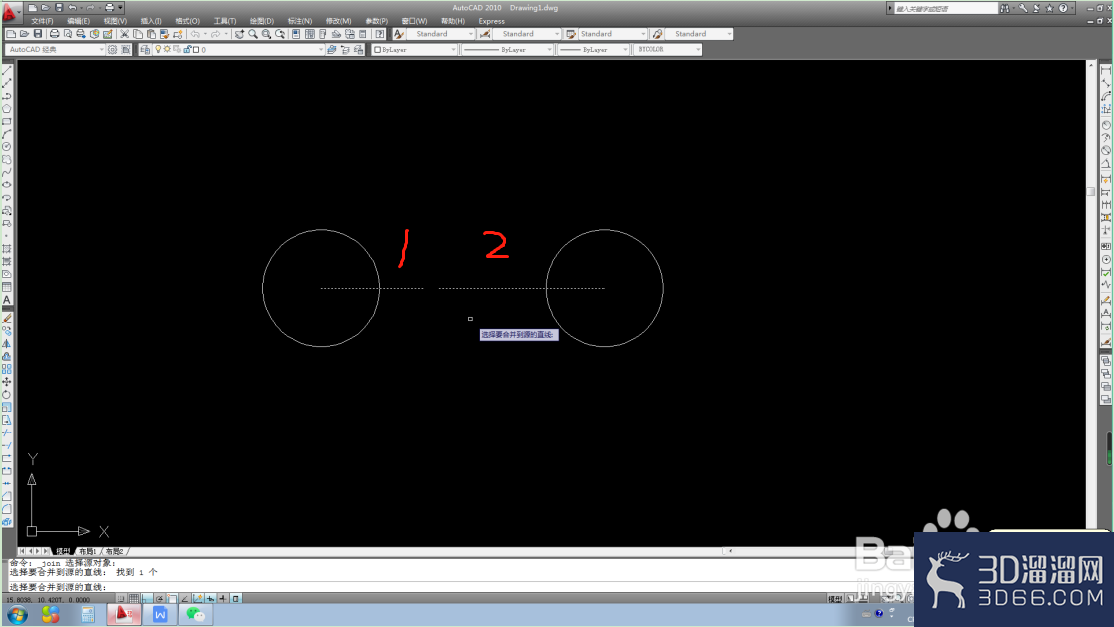This screenshot has width=1114, height=627.
Task: Toggle Ortho mode in status bar
Action: coord(147,599)
